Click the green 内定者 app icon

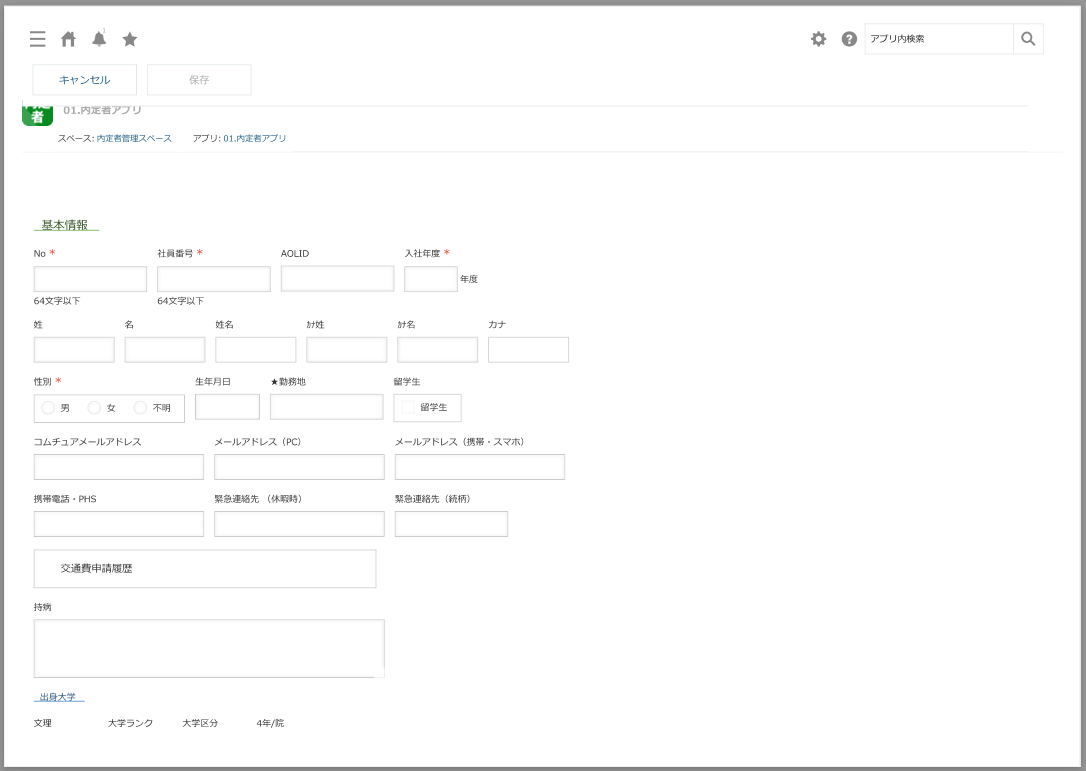coord(37,114)
